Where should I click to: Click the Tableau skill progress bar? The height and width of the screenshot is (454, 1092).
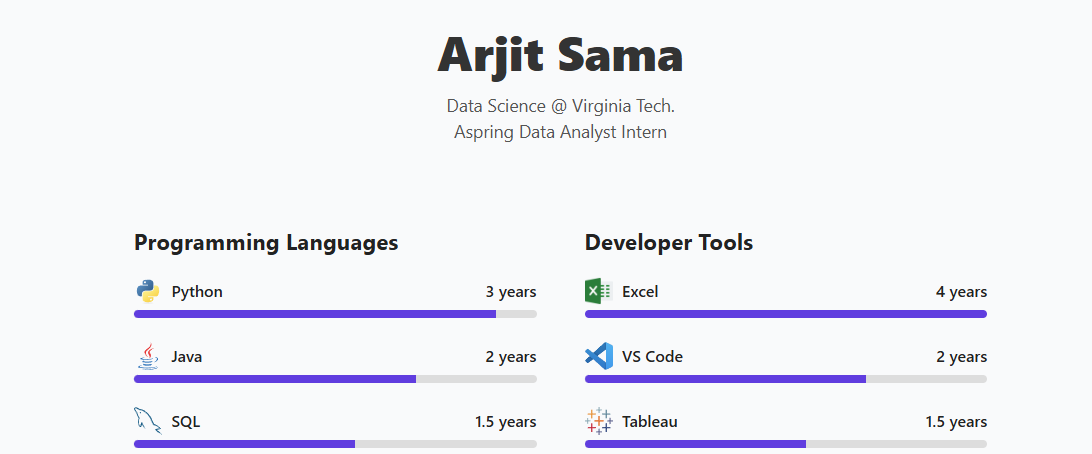(x=786, y=444)
